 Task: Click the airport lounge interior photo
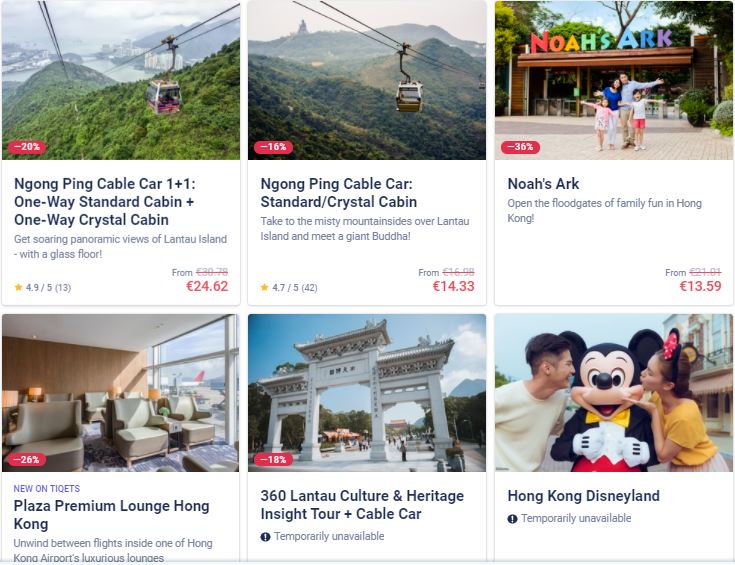coord(120,393)
